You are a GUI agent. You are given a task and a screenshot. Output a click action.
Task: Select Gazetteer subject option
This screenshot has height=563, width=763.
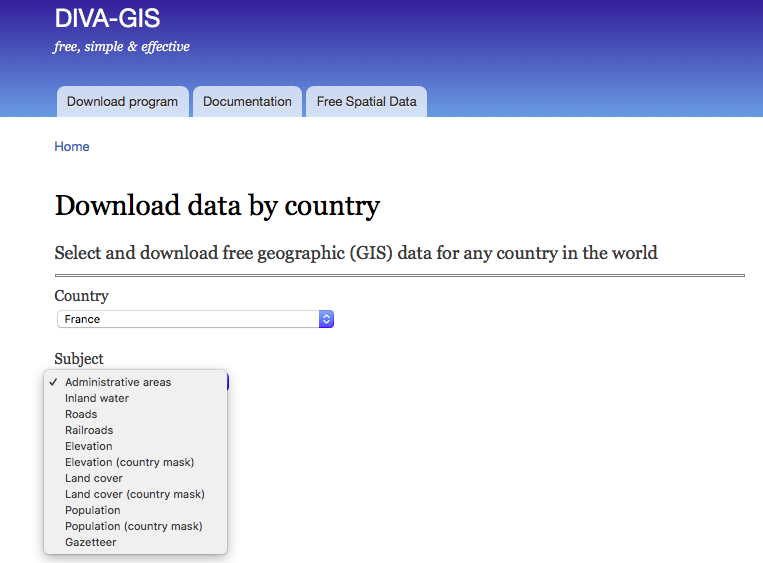pyautogui.click(x=135, y=542)
